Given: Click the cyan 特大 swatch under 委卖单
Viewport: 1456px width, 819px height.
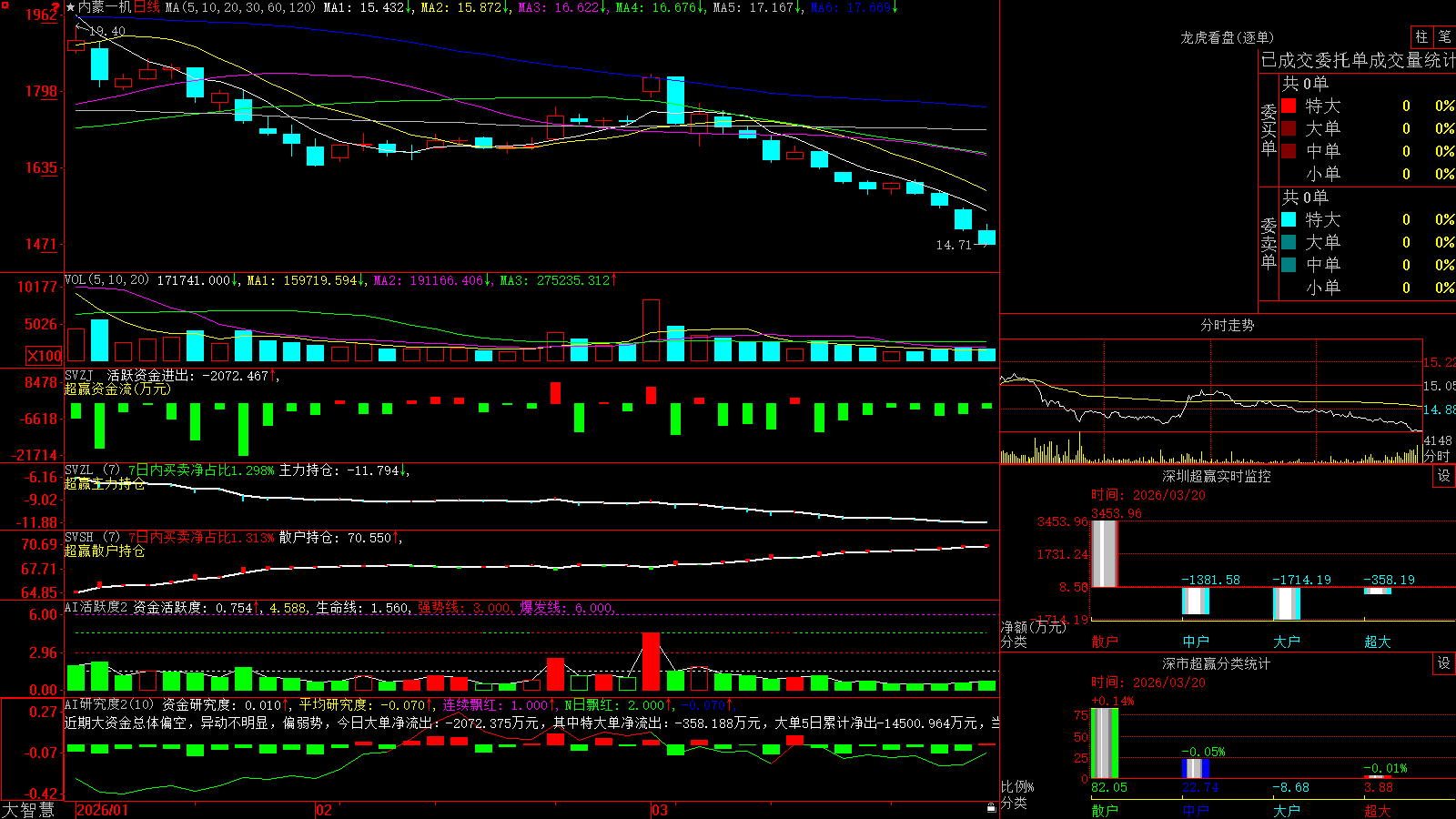Looking at the screenshot, I should (1289, 219).
